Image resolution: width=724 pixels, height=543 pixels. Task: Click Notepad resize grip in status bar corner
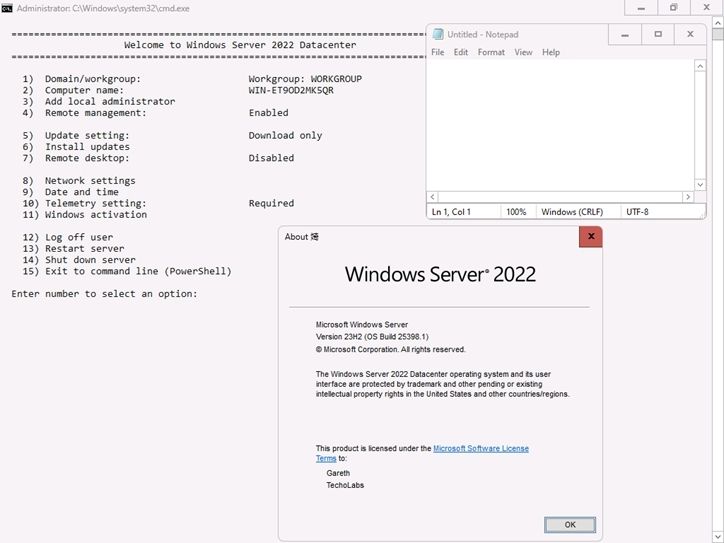tap(703, 215)
